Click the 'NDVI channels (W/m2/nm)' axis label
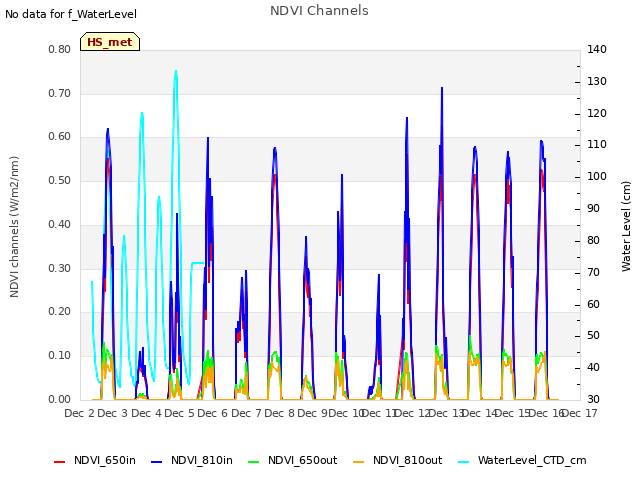The image size is (640, 480). [x=14, y=227]
